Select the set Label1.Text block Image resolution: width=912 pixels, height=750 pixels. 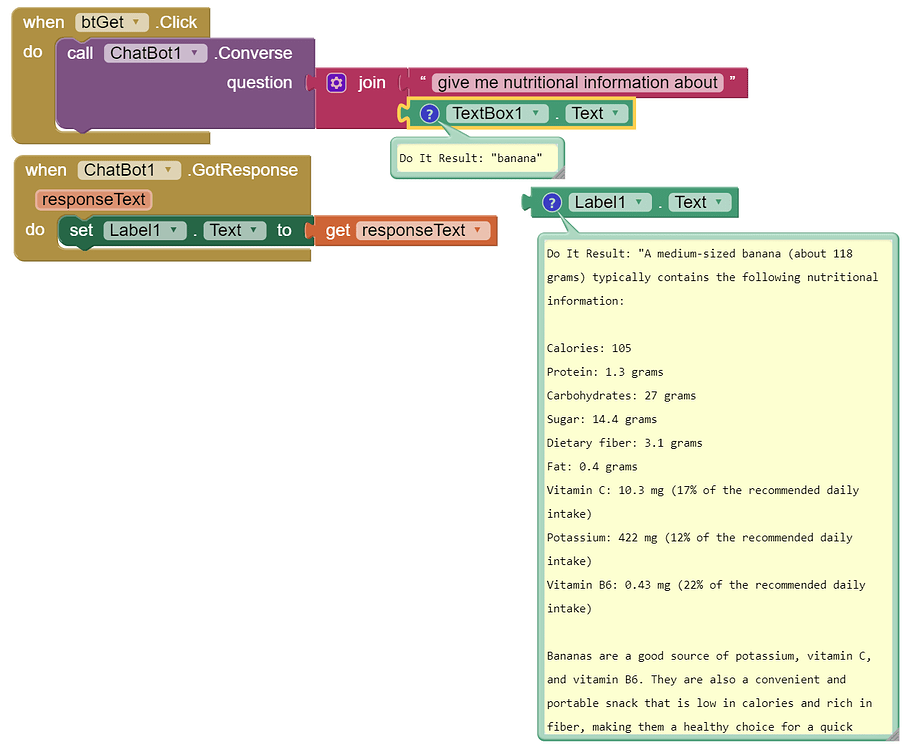pyautogui.click(x=80, y=230)
